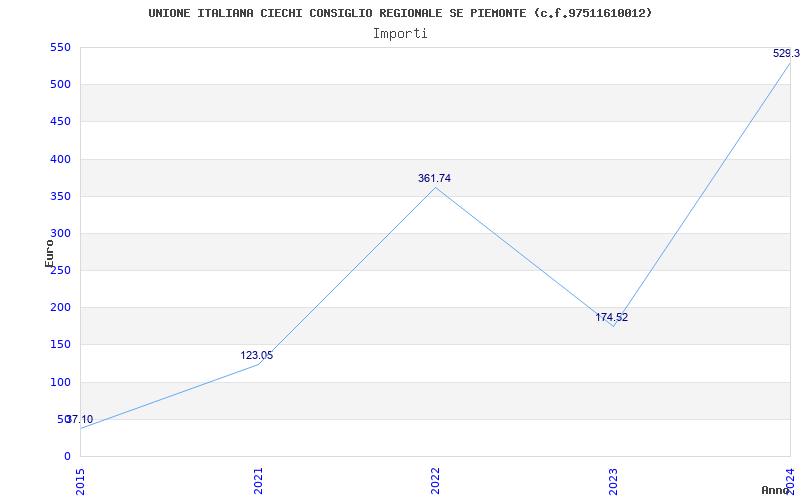This screenshot has height=500, width=800.
Task: Click the 529.3 data label
Action: [785, 53]
